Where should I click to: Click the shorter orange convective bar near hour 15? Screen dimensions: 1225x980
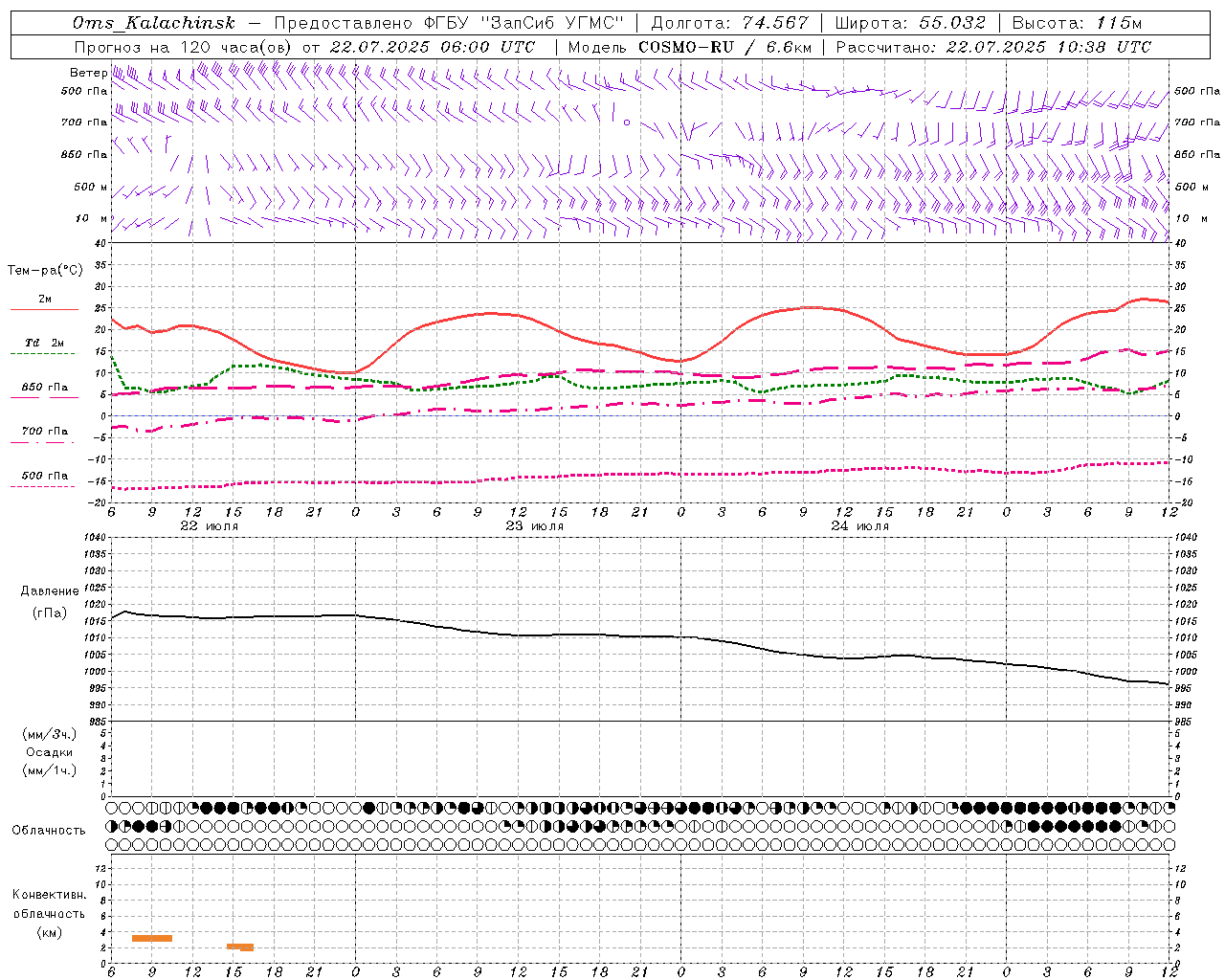click(x=240, y=947)
